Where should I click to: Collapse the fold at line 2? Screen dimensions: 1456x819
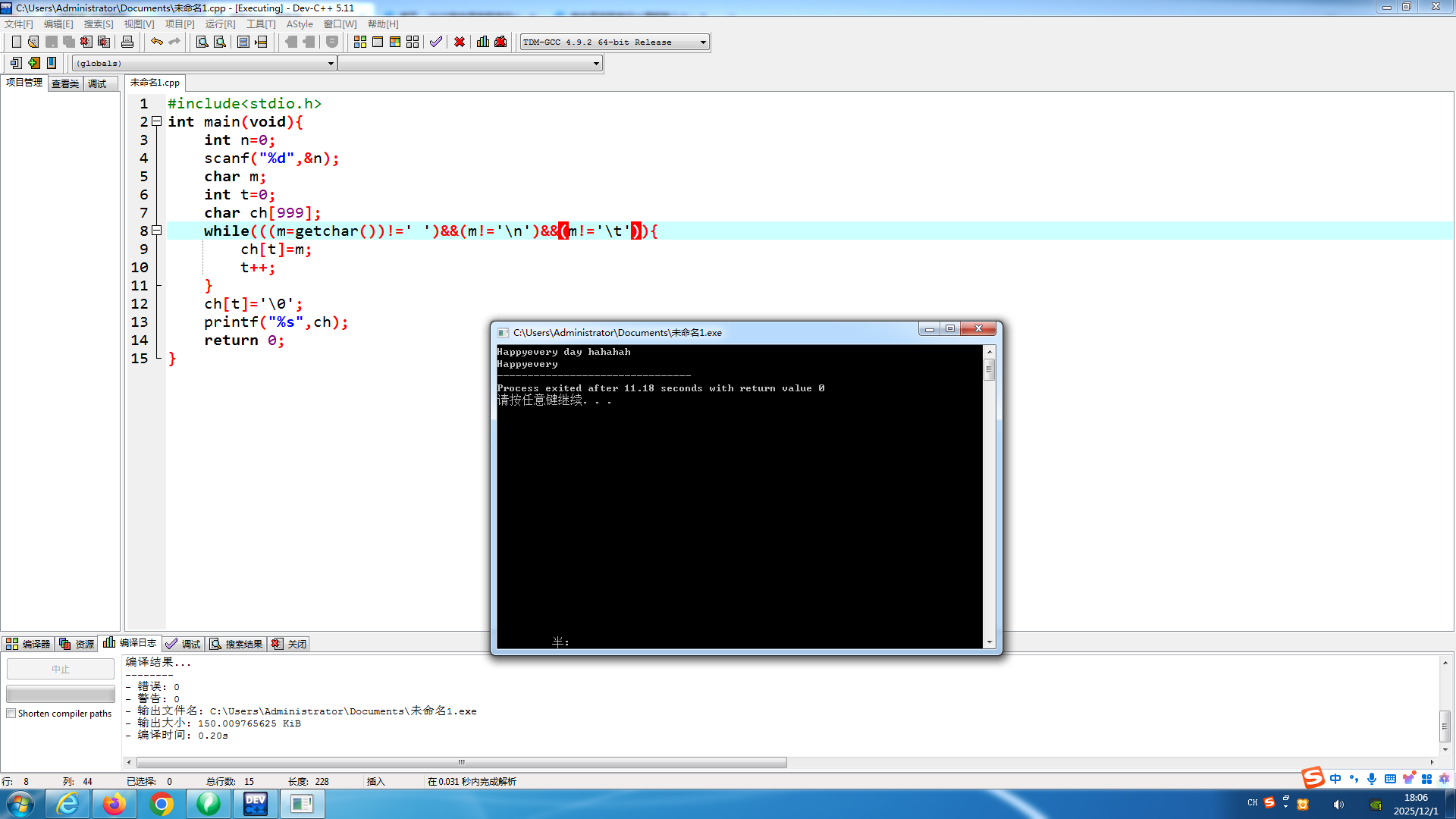coord(157,121)
